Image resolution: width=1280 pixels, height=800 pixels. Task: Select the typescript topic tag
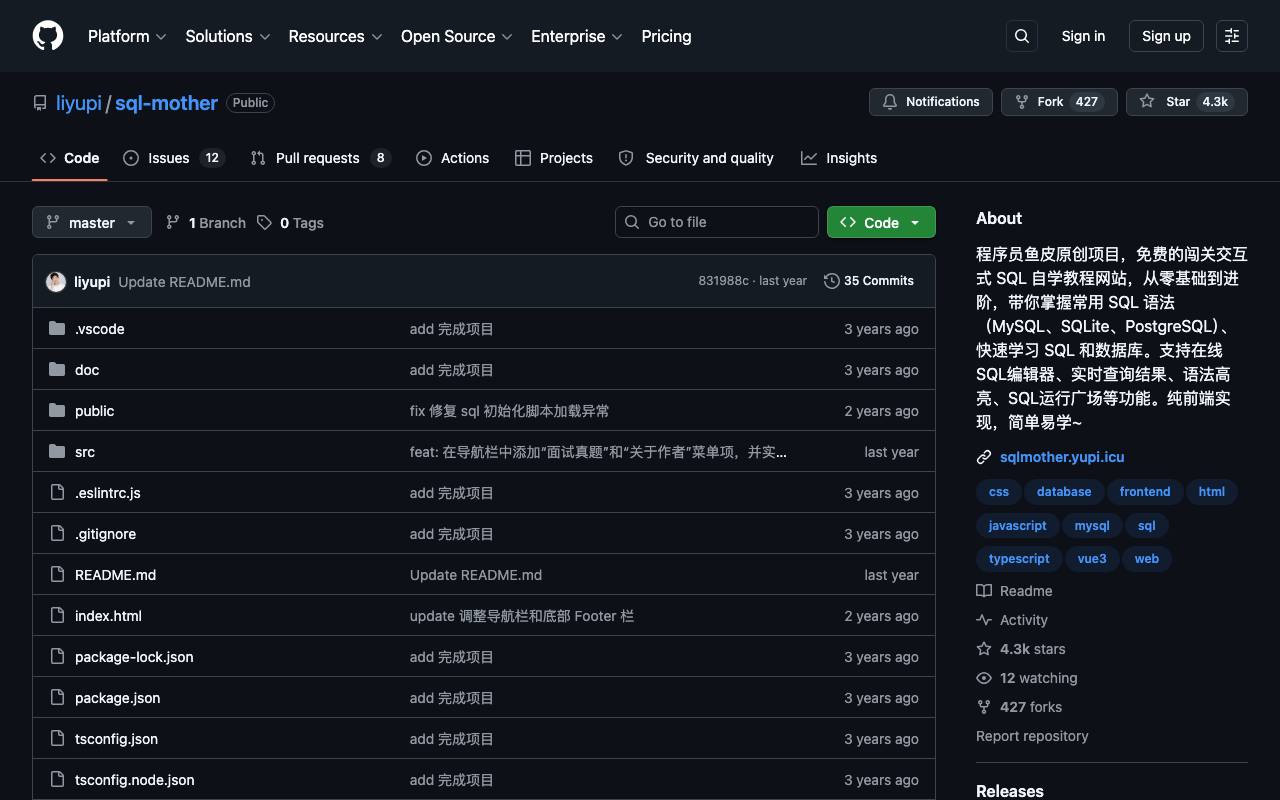pyautogui.click(x=1019, y=559)
